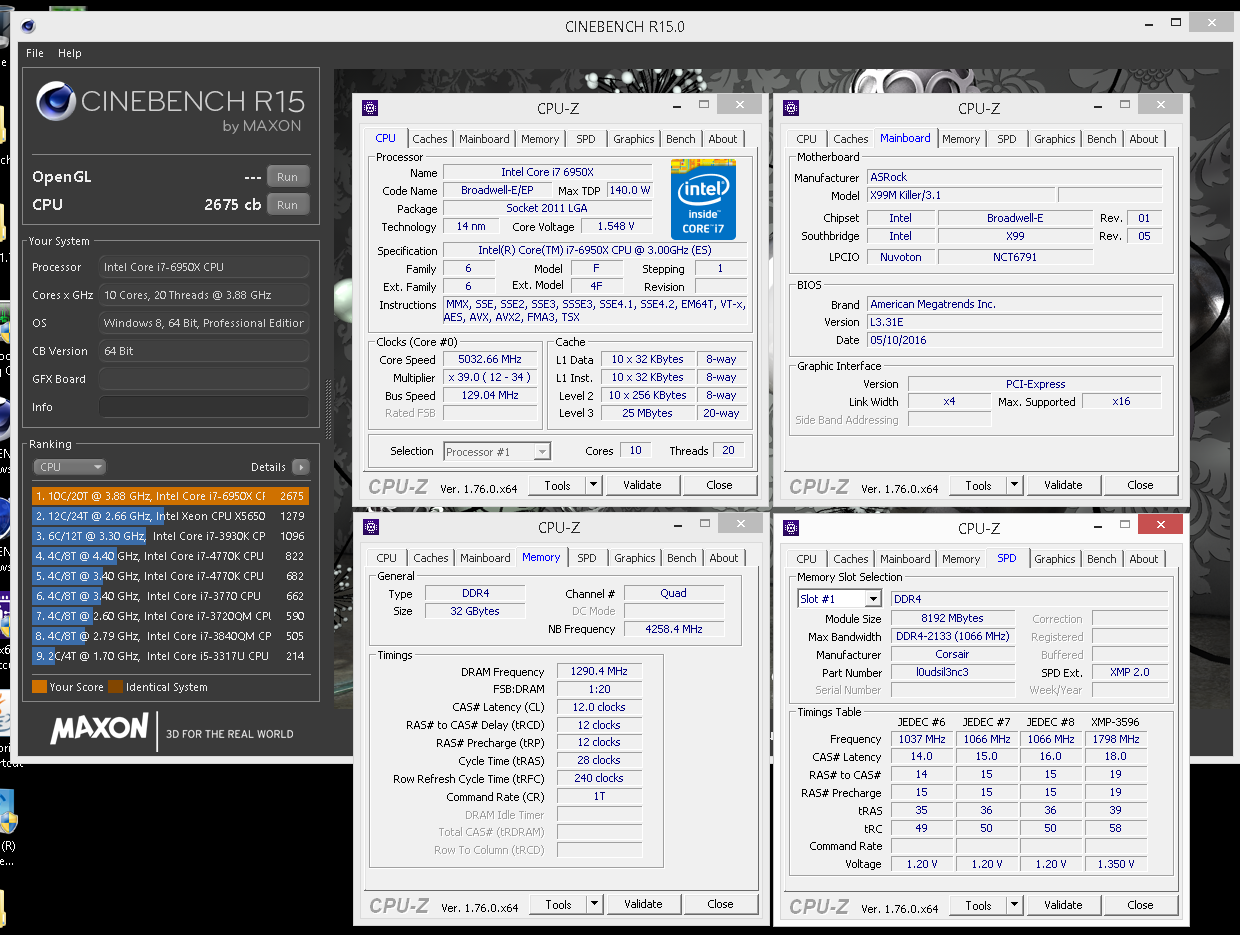Click the X99M Killer/3.1 model field

(960, 196)
